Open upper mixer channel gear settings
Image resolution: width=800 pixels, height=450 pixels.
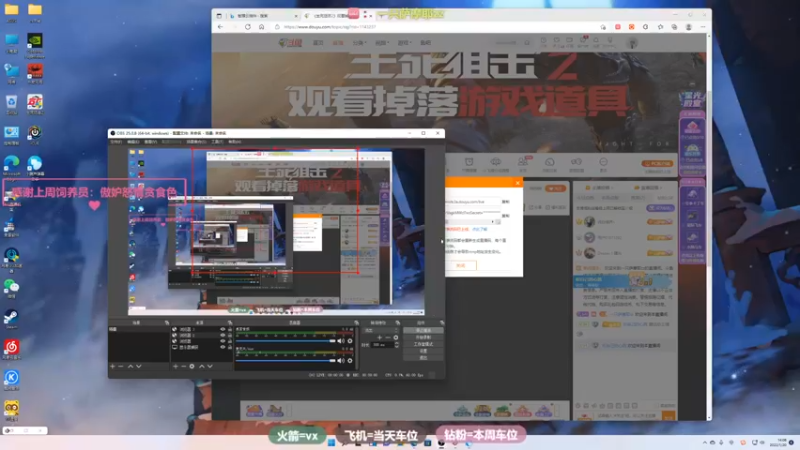pos(349,341)
